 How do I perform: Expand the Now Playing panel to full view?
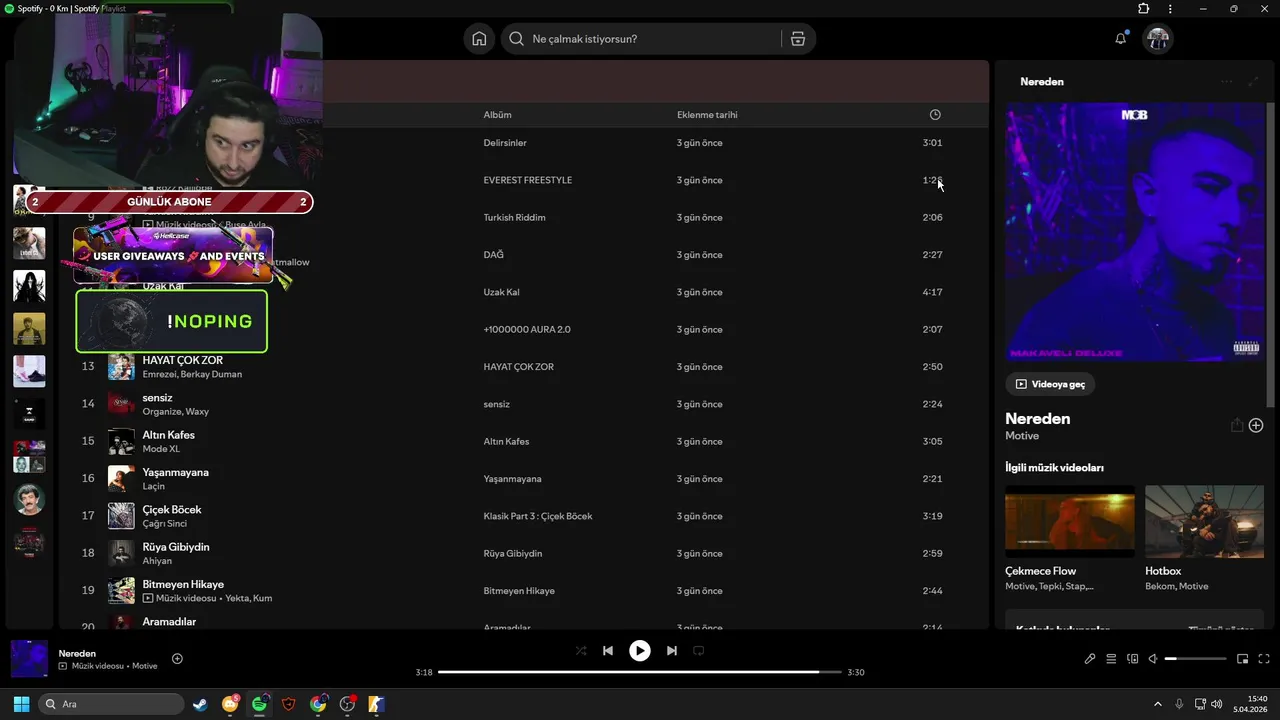point(1253,82)
